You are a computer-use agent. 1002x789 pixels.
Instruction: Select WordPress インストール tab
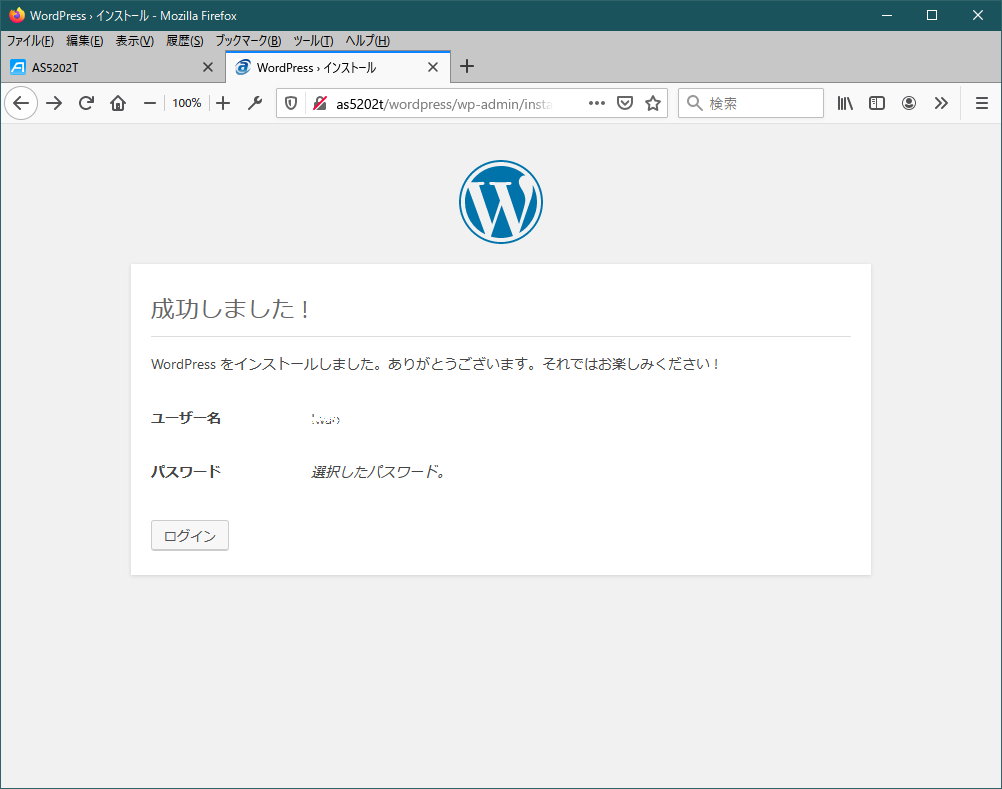[338, 67]
